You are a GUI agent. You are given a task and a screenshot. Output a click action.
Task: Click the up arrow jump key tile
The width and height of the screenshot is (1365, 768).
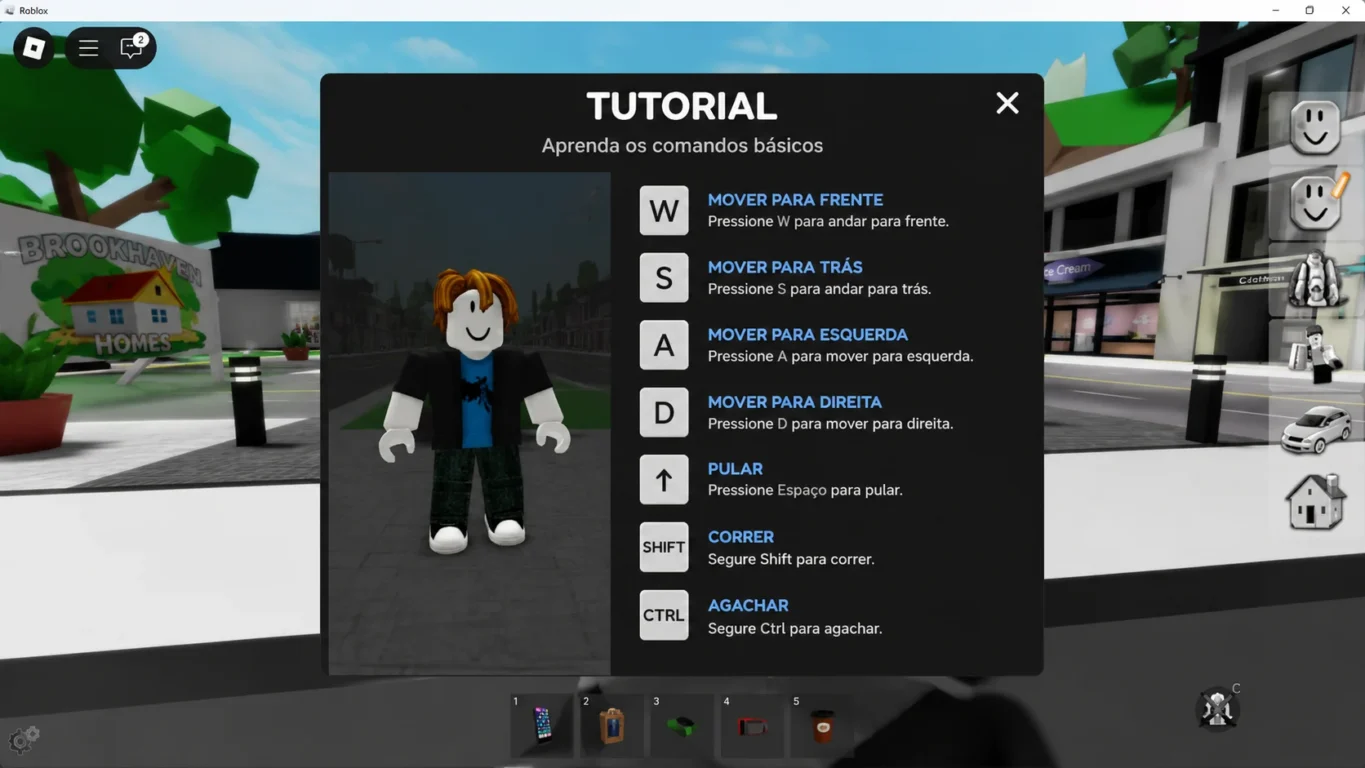[664, 480]
